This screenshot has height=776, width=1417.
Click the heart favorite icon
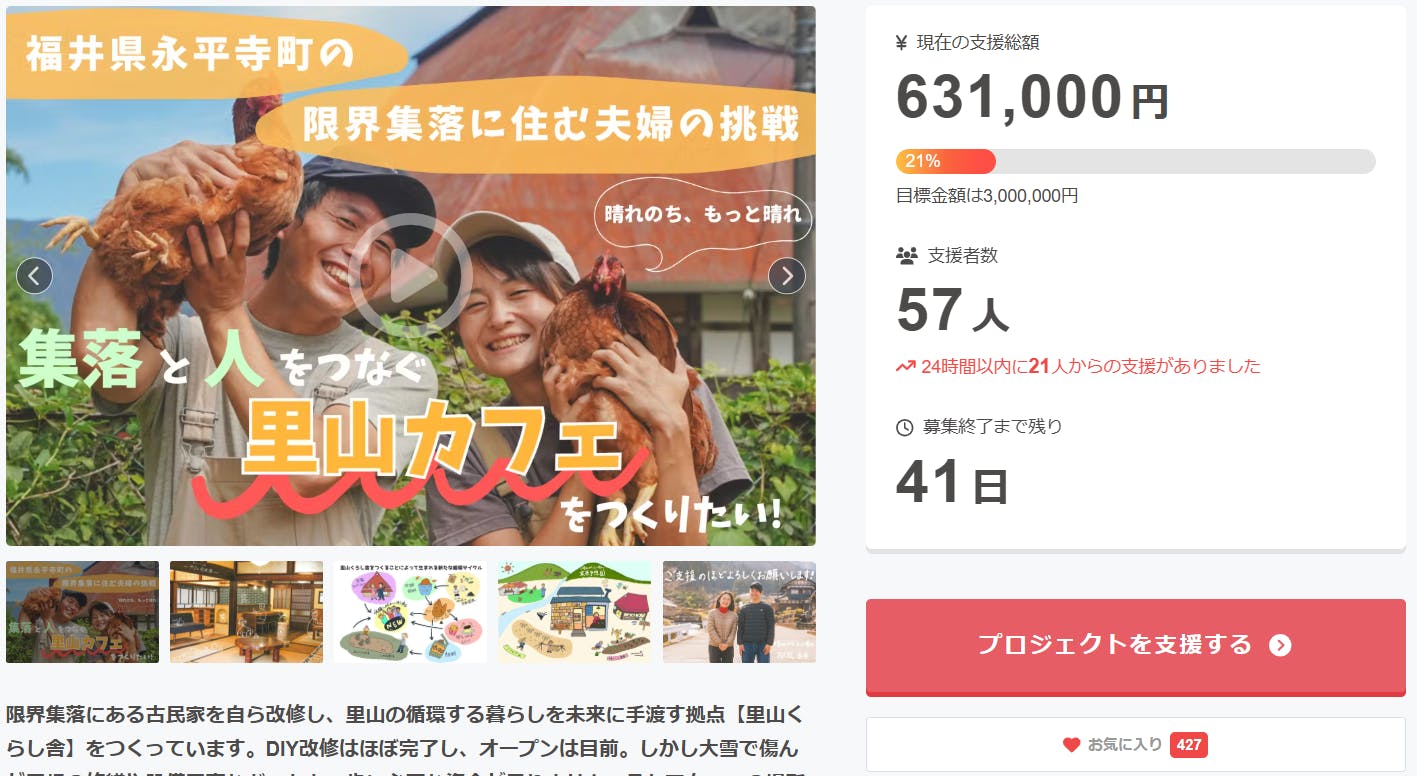pos(1071,745)
